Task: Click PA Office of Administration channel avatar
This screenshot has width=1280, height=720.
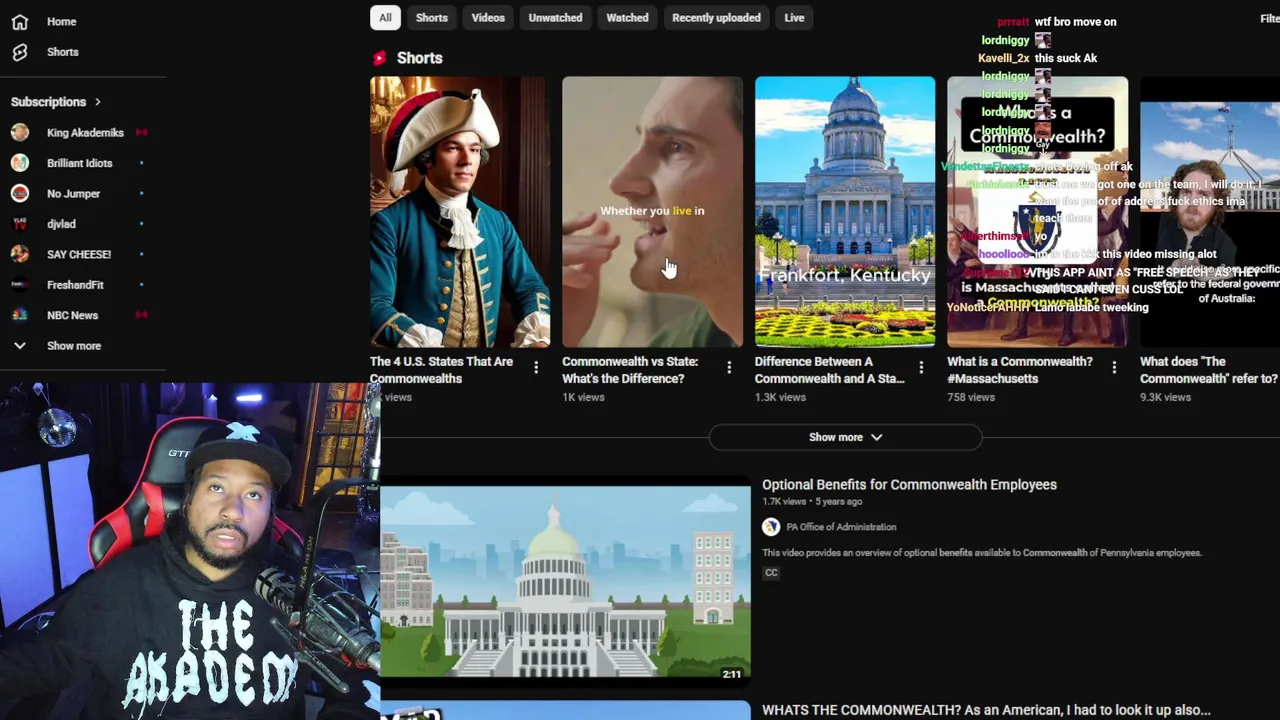Action: 771,527
